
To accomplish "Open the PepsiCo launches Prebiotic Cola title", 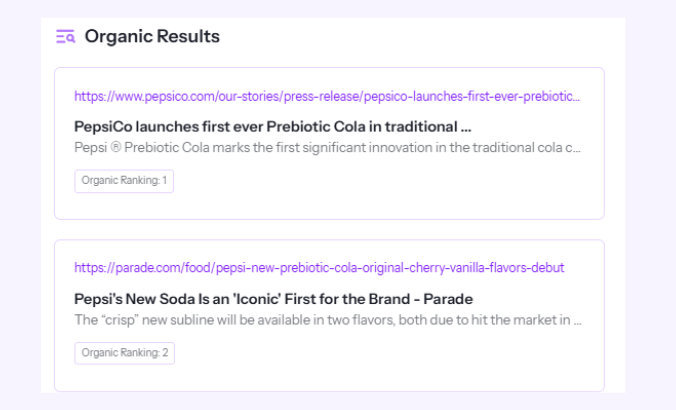I will tap(272, 127).
